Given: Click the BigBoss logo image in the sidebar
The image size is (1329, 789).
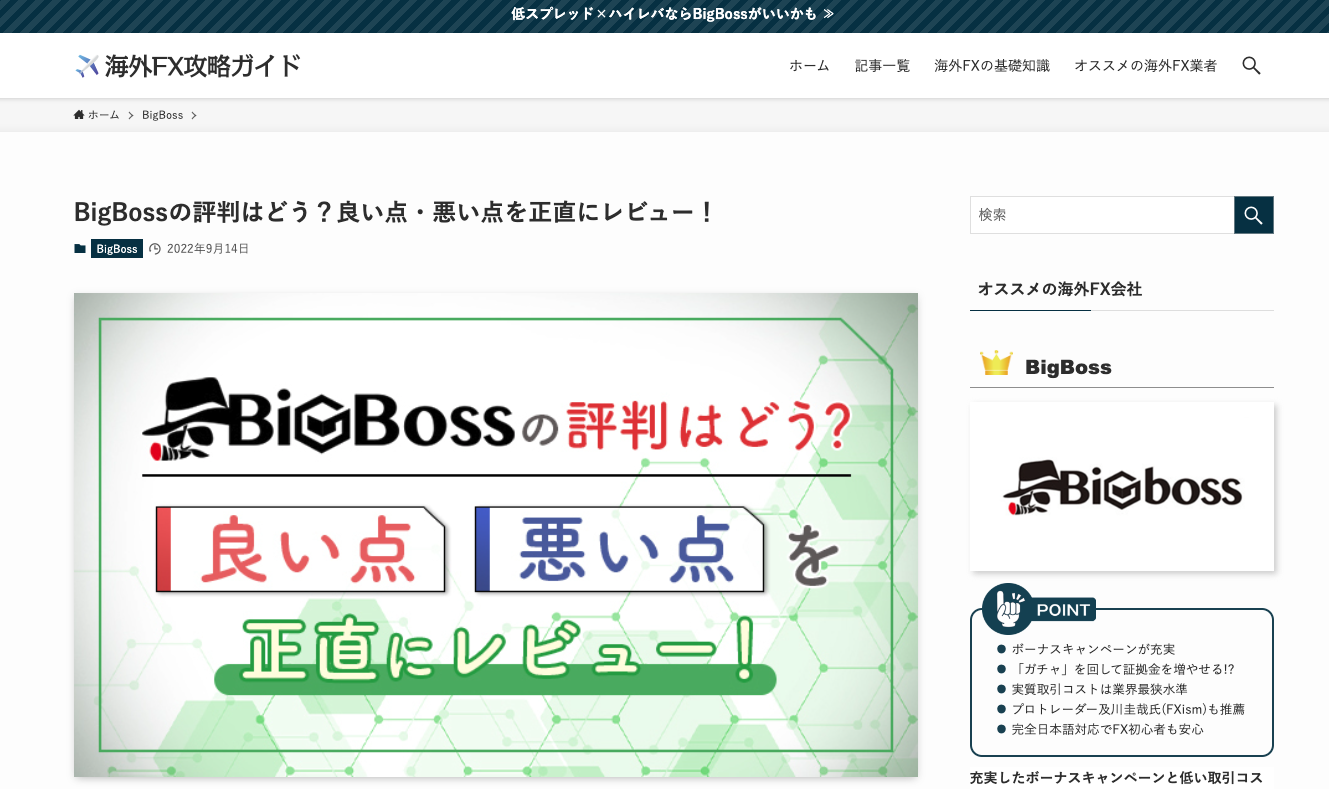Looking at the screenshot, I should pyautogui.click(x=1121, y=486).
